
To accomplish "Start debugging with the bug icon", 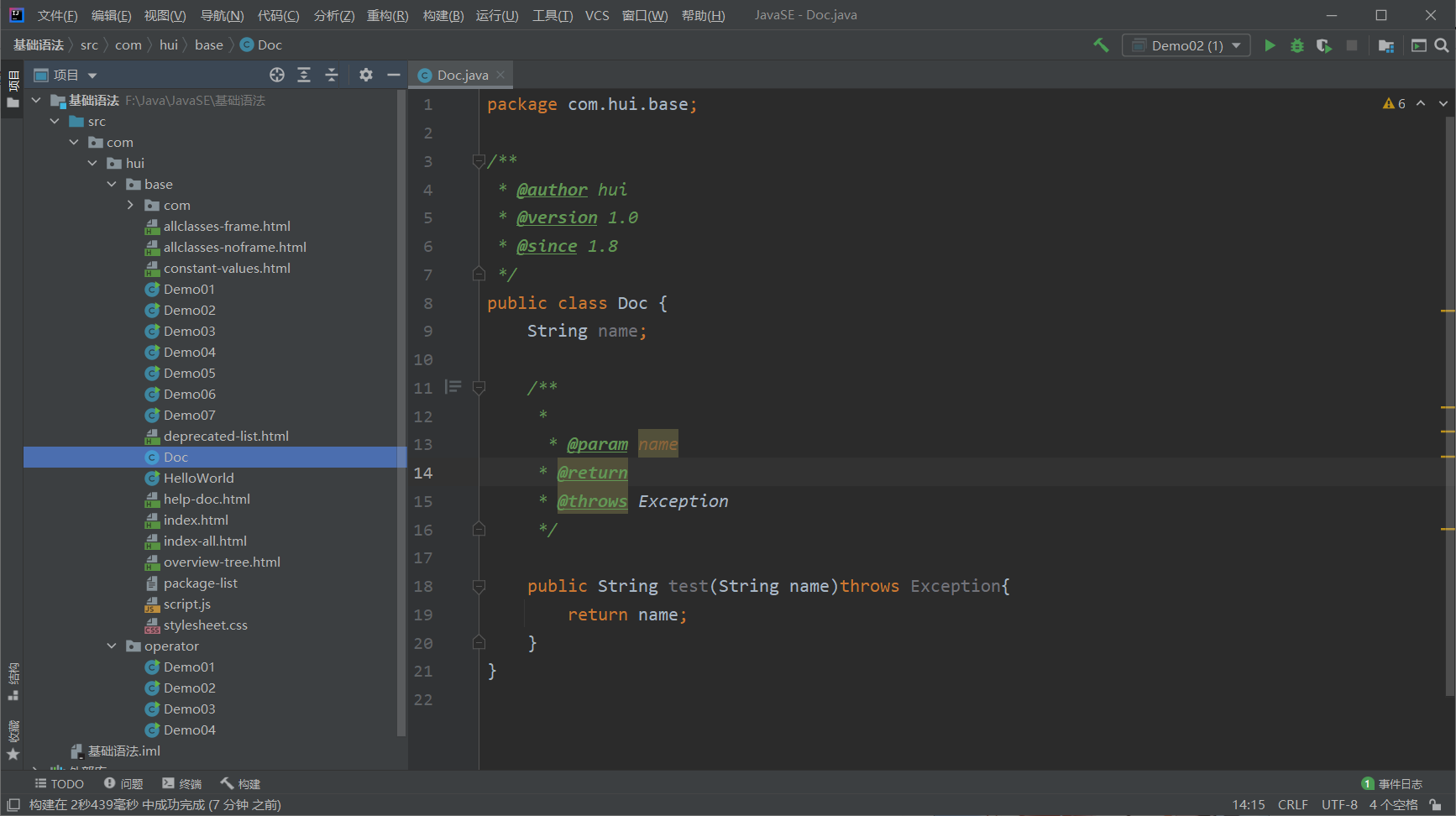I will (1297, 45).
